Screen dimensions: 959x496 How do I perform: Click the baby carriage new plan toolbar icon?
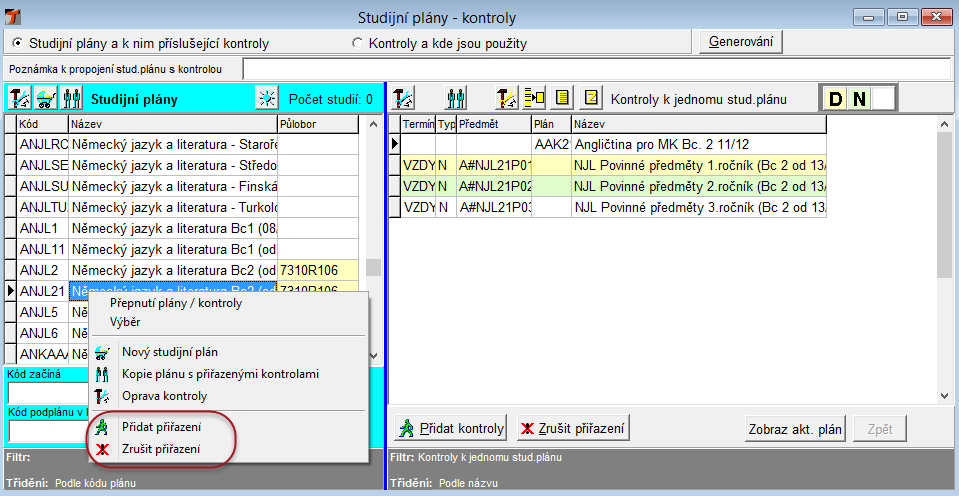[x=46, y=98]
